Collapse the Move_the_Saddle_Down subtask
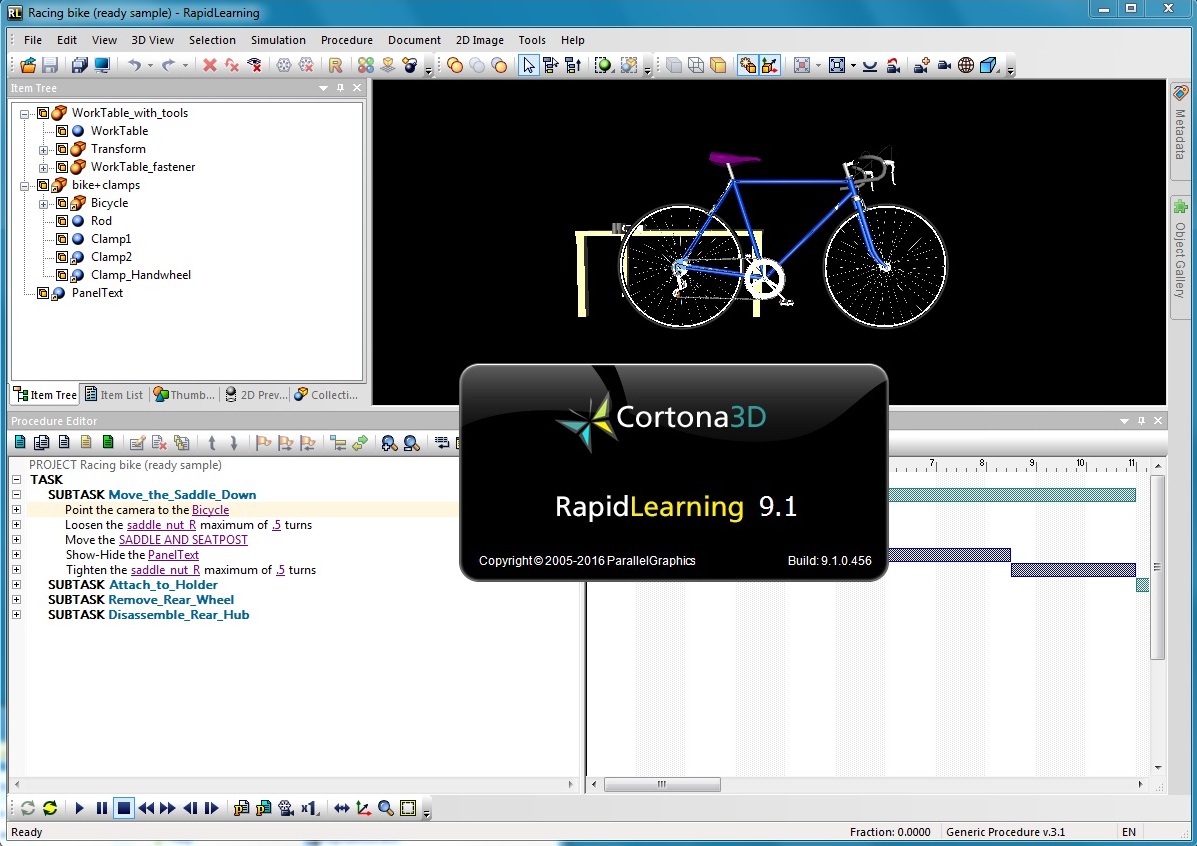 [17, 495]
